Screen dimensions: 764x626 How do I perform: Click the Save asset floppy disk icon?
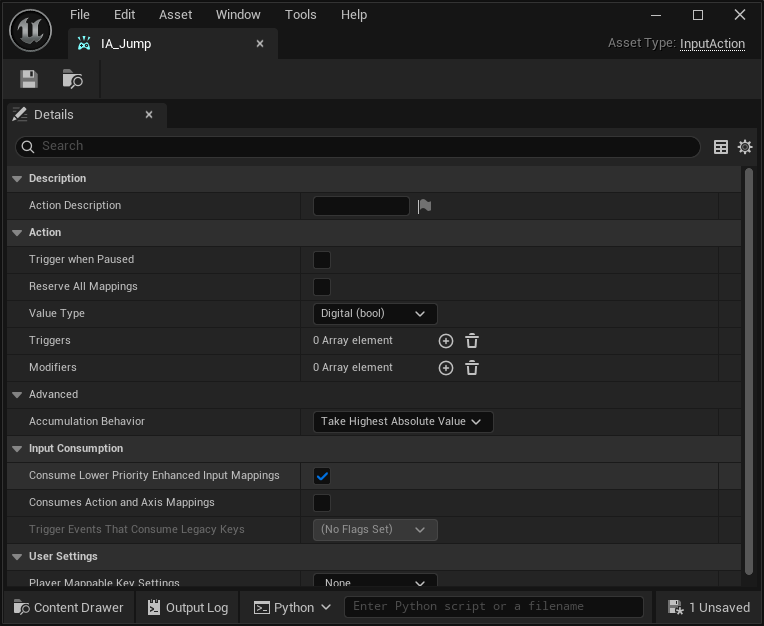coord(29,79)
